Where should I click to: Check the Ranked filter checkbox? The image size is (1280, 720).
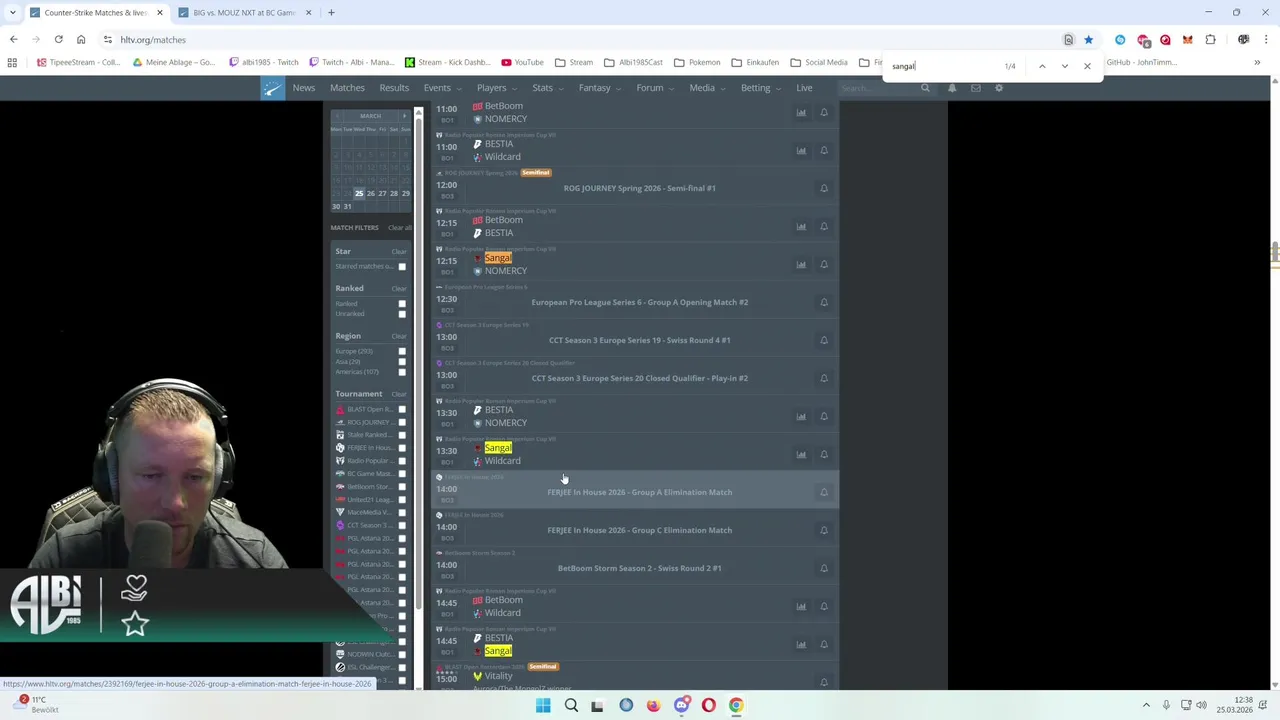coord(402,304)
